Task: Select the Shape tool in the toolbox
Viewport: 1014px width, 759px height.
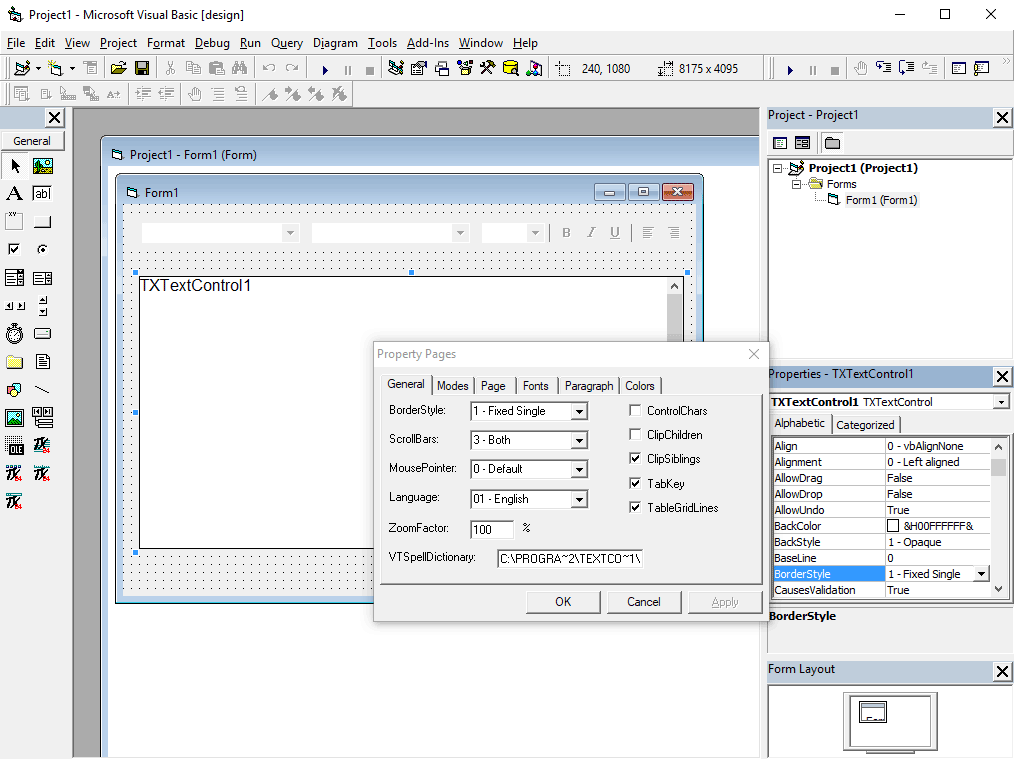Action: (15, 389)
